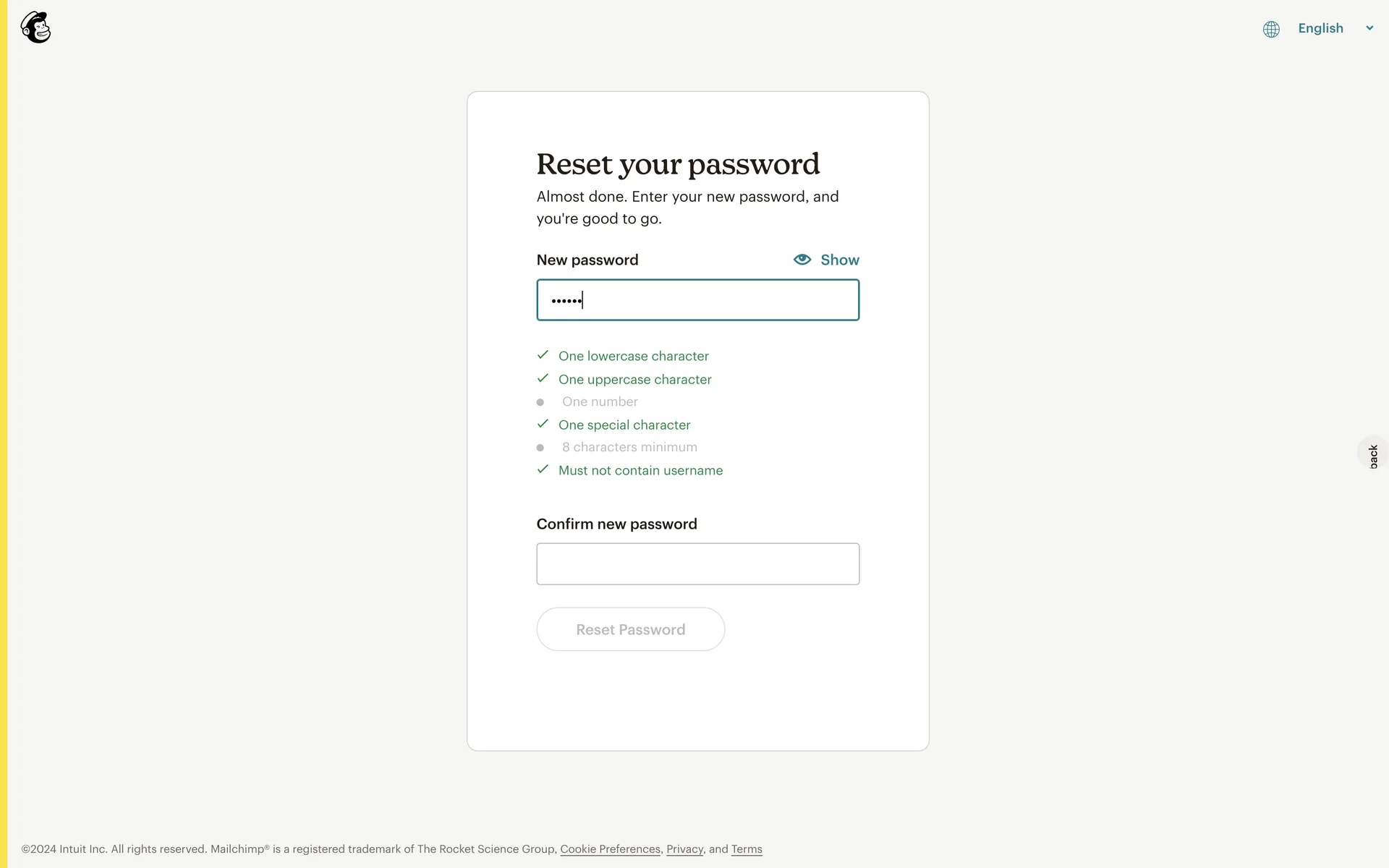Expand the chevron next to English
The height and width of the screenshot is (868, 1389).
pos(1369,28)
